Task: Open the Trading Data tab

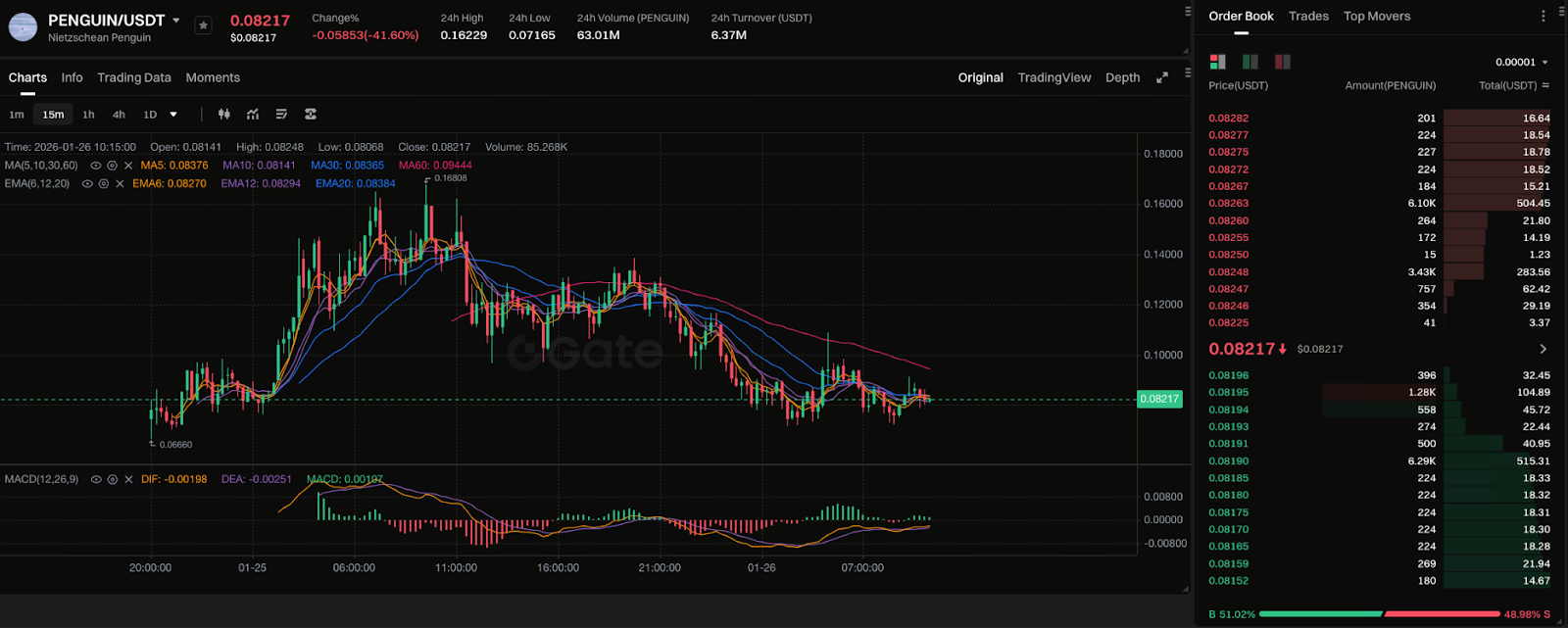Action: pos(134,77)
